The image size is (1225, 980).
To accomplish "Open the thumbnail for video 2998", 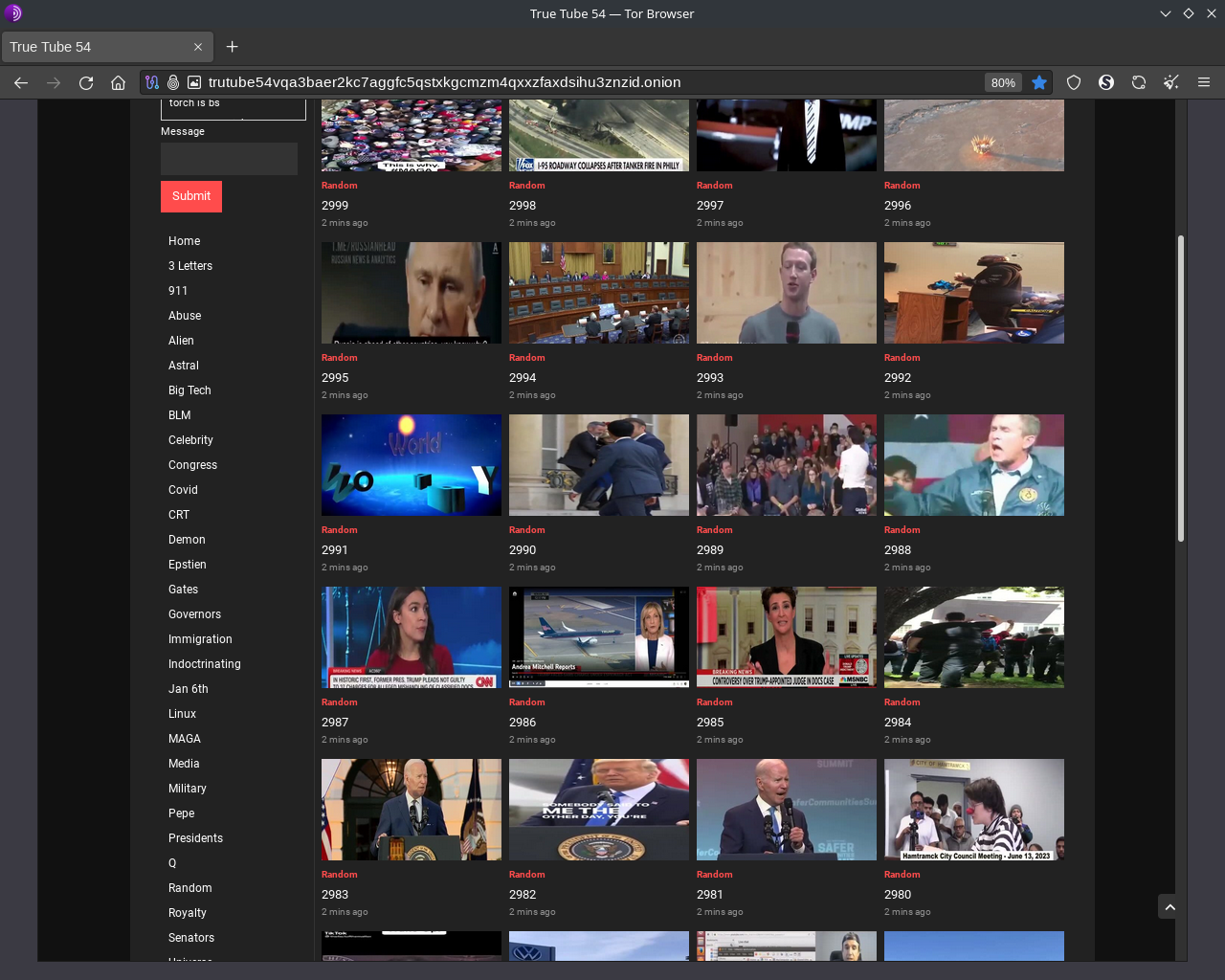I will 599,136.
